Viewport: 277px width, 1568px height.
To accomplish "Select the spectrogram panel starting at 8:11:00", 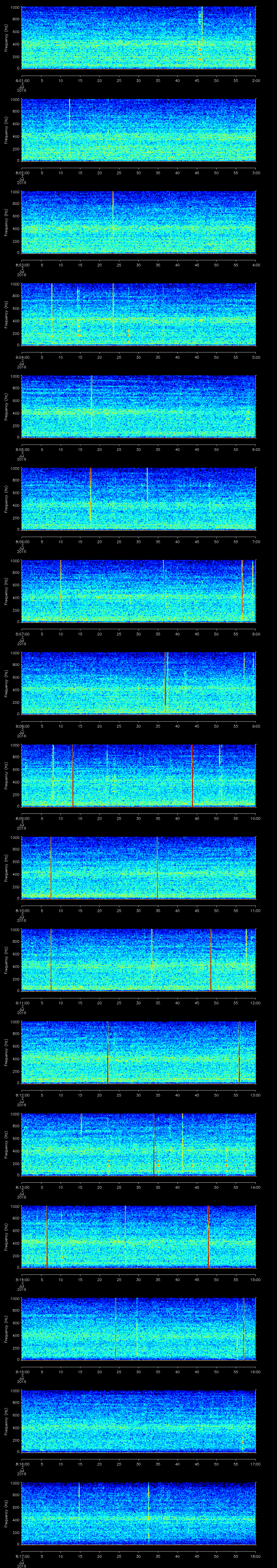I will (139, 959).
